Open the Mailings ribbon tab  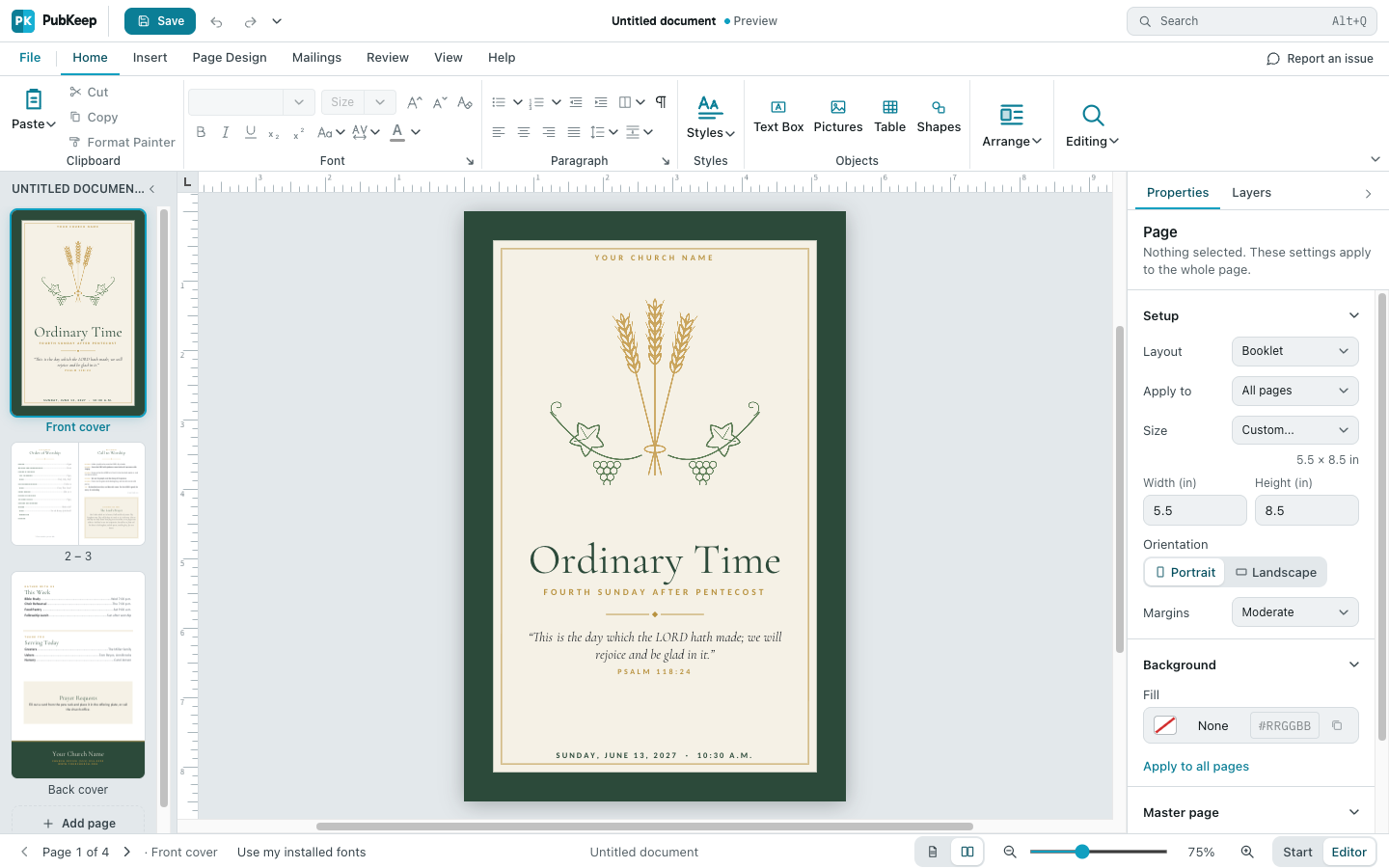(316, 58)
